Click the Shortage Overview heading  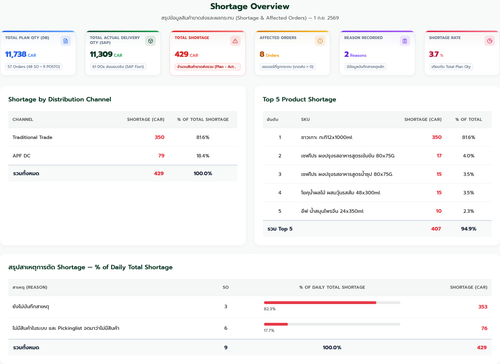click(x=250, y=6)
